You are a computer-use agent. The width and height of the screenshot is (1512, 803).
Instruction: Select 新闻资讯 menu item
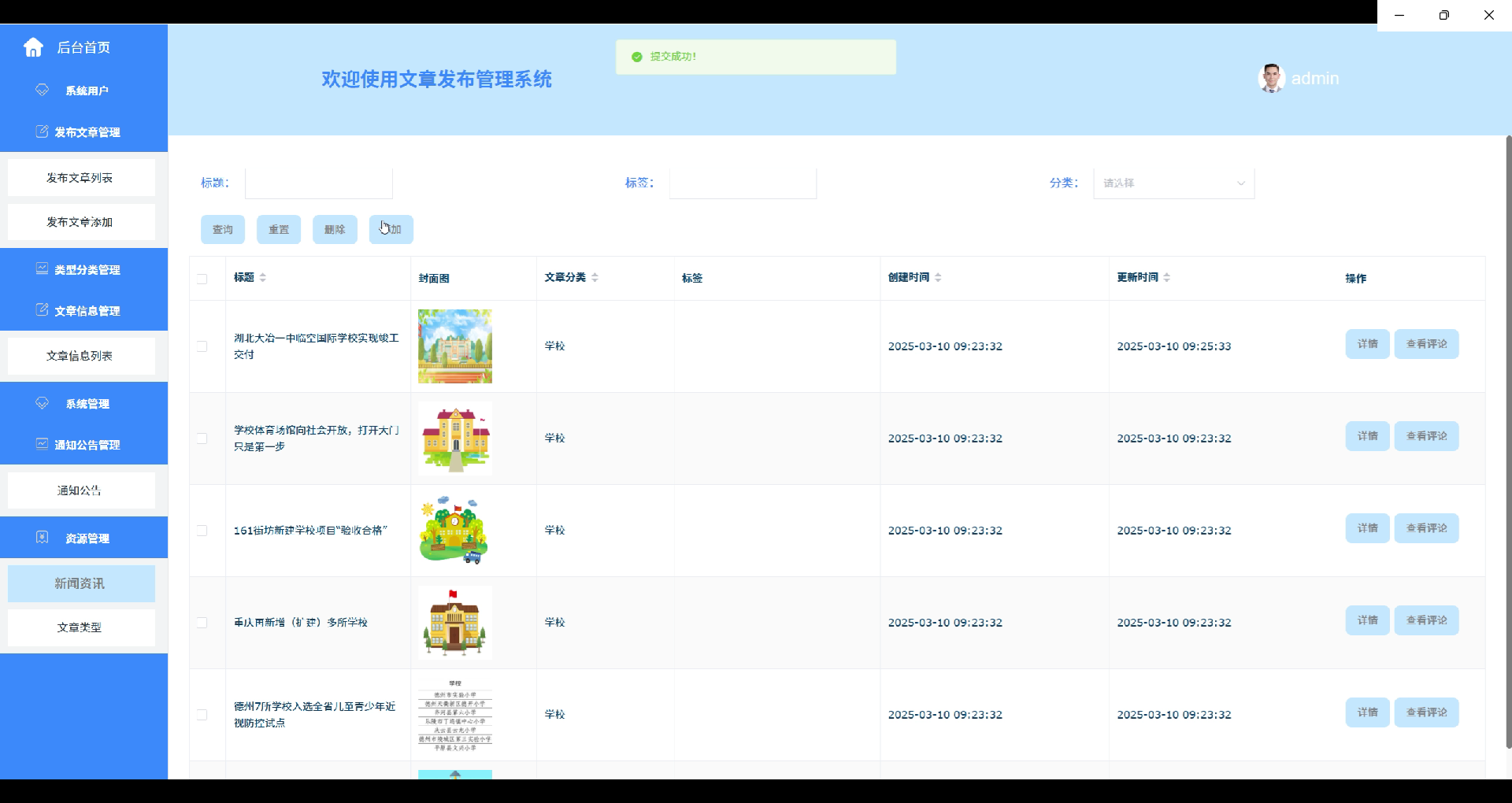pyautogui.click(x=81, y=583)
